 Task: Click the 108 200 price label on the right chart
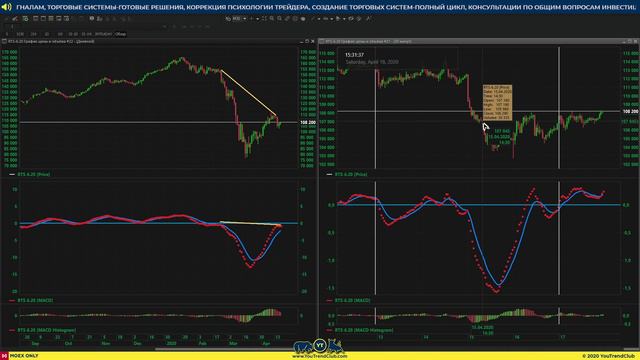coord(631,111)
